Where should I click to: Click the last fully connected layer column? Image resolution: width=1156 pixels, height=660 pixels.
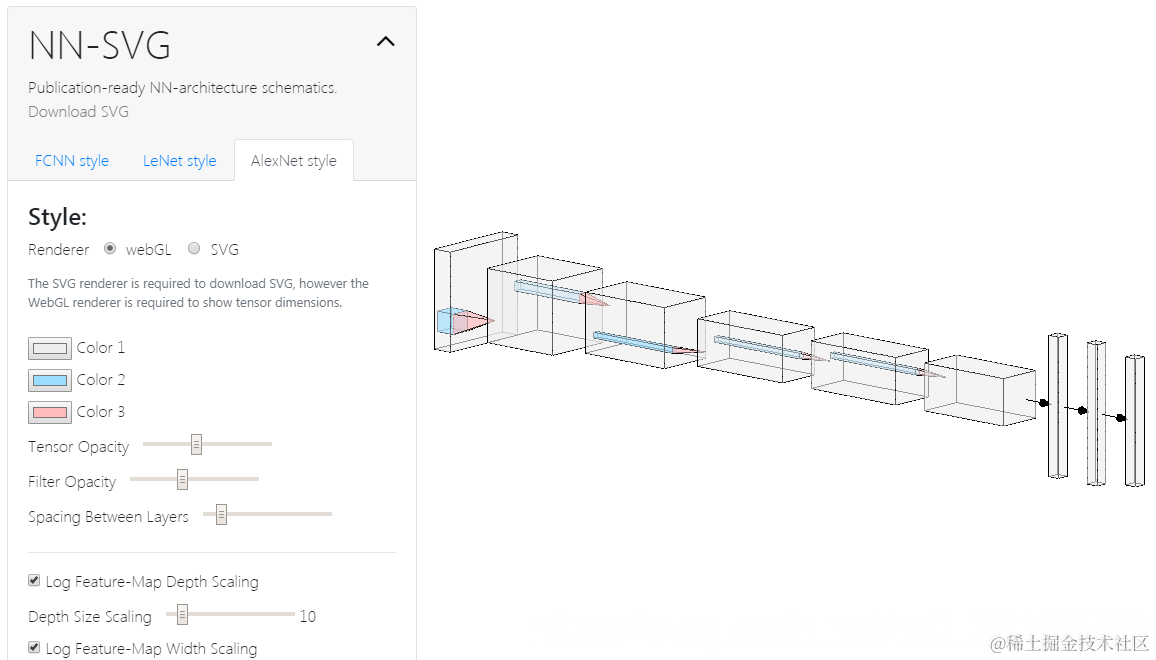[x=1135, y=420]
